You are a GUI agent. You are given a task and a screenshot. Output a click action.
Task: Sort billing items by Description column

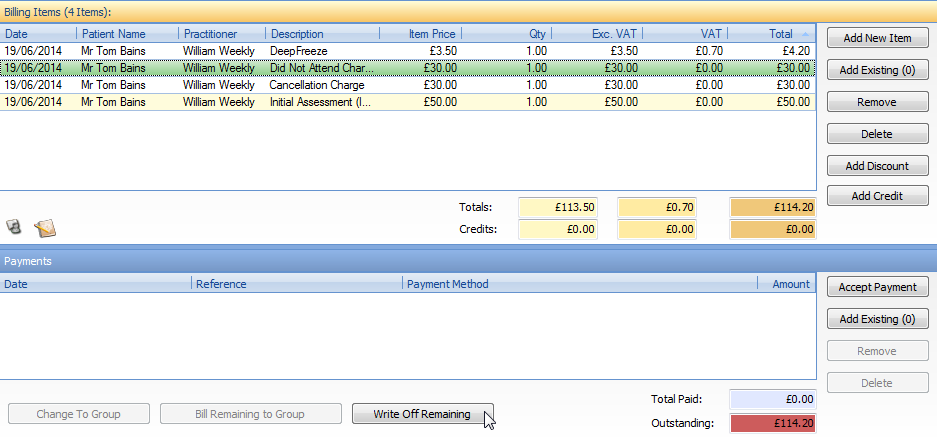(x=323, y=34)
